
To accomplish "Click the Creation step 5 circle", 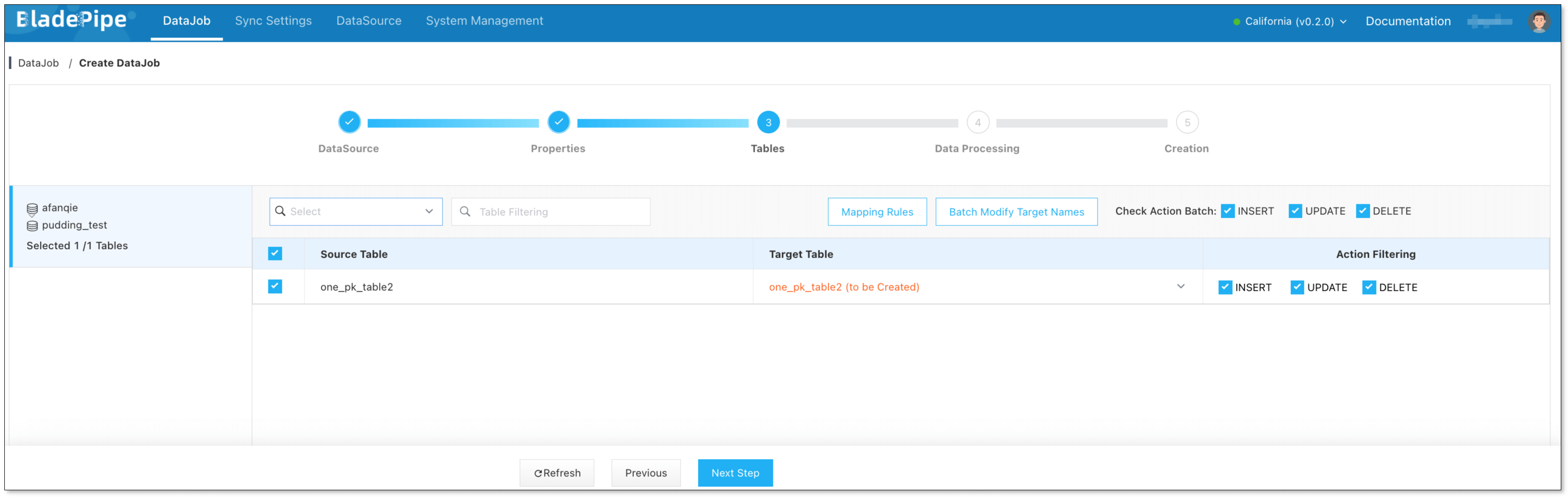I will point(1187,122).
